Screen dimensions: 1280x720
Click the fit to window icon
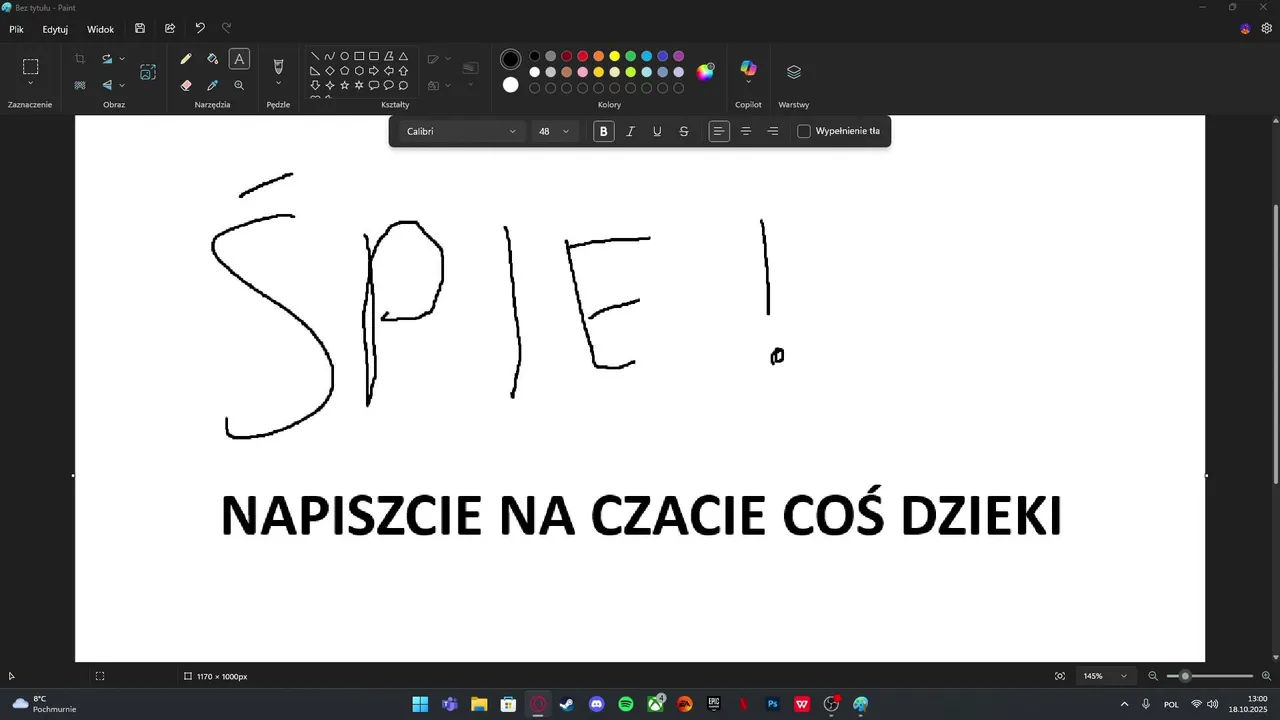coord(1060,676)
